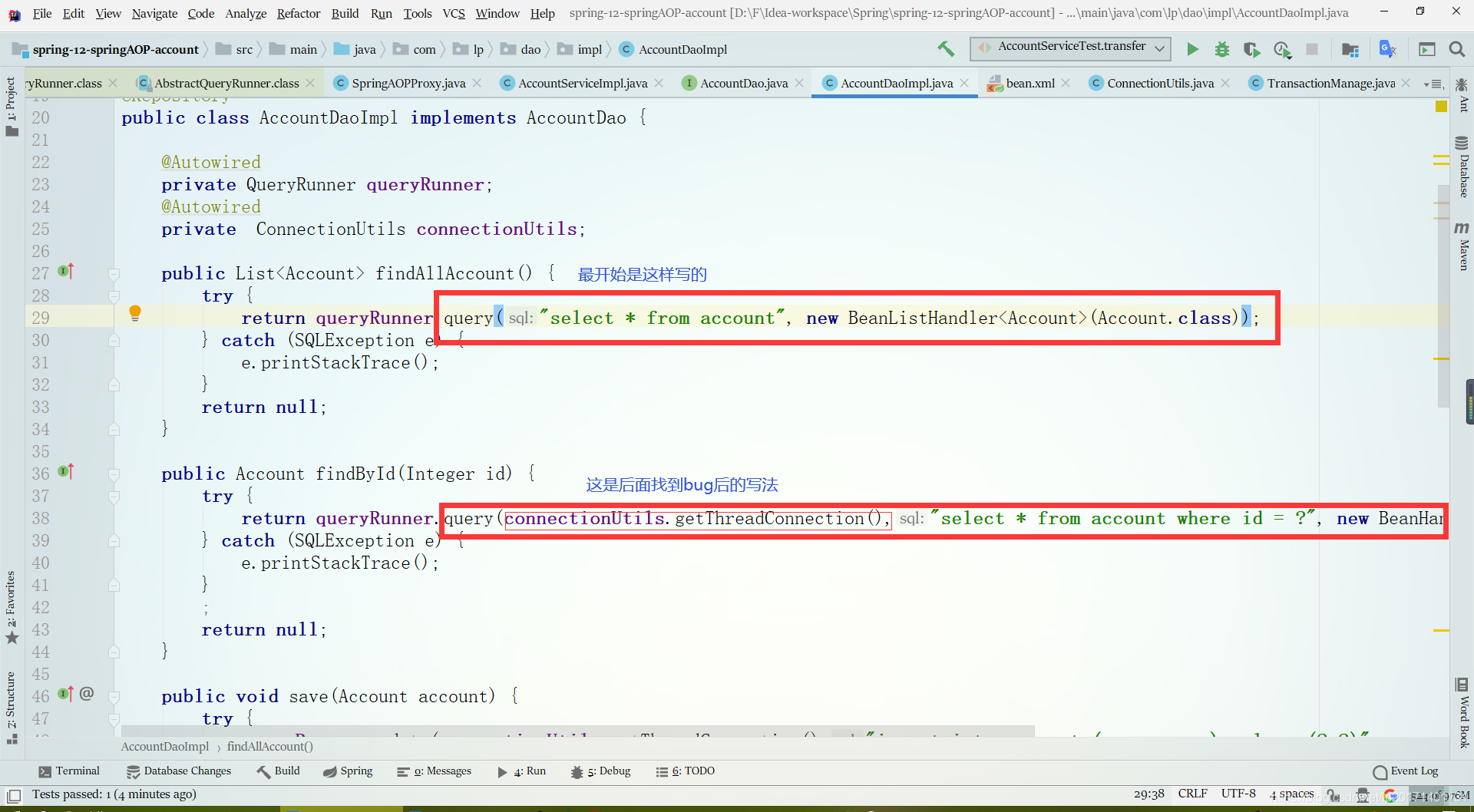Run with coverage icon
1474x812 pixels.
click(1252, 49)
